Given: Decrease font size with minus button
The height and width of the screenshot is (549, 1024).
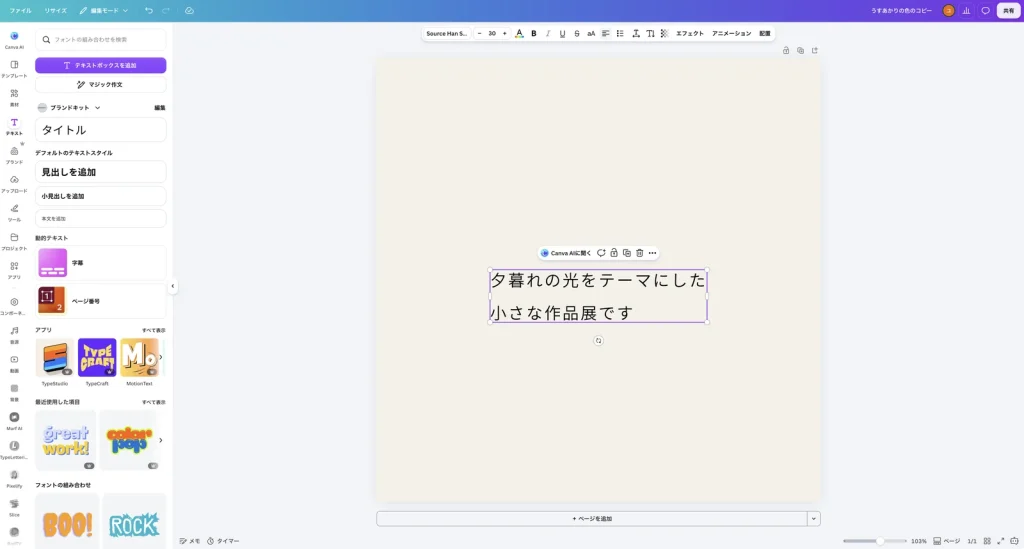Looking at the screenshot, I should tap(479, 33).
